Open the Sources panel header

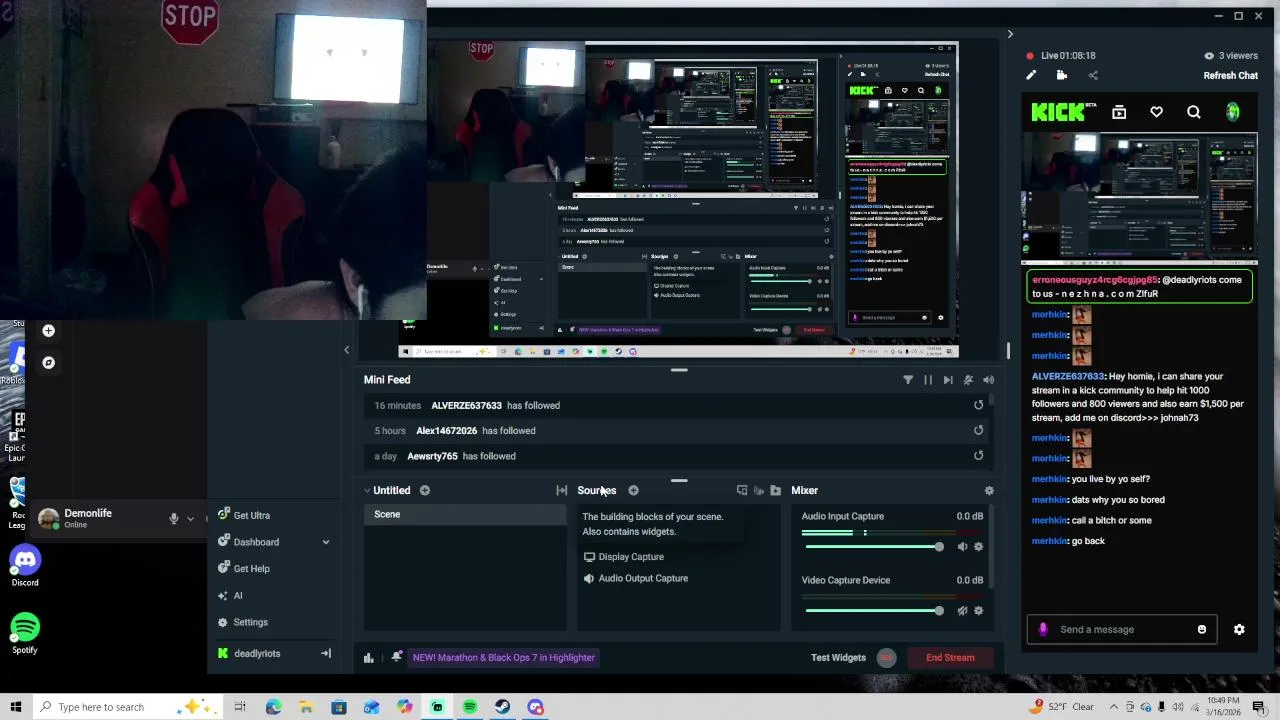pyautogui.click(x=596, y=490)
